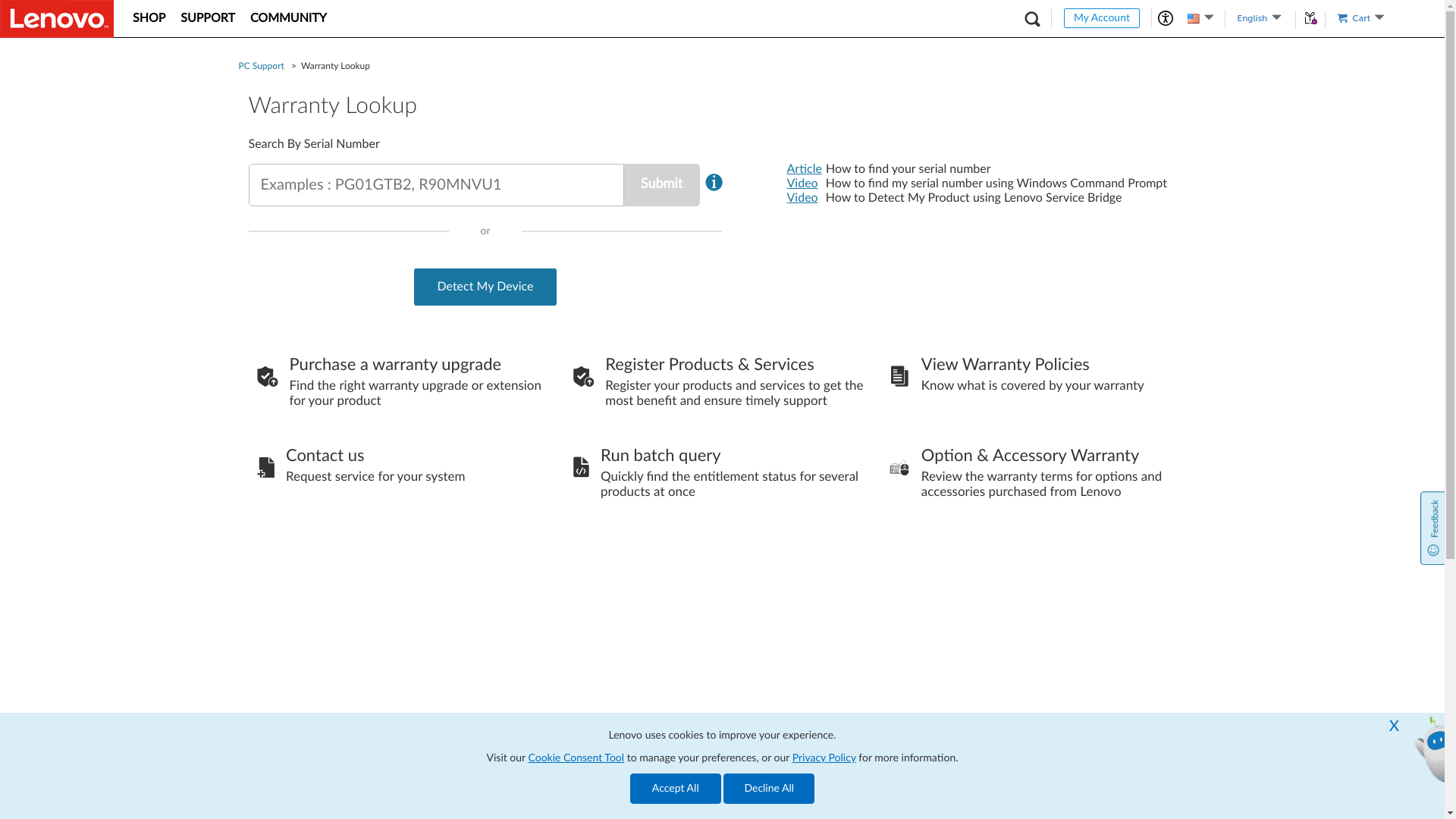The height and width of the screenshot is (819, 1456).
Task: Open the rewards badge icon in header
Action: point(1310,18)
